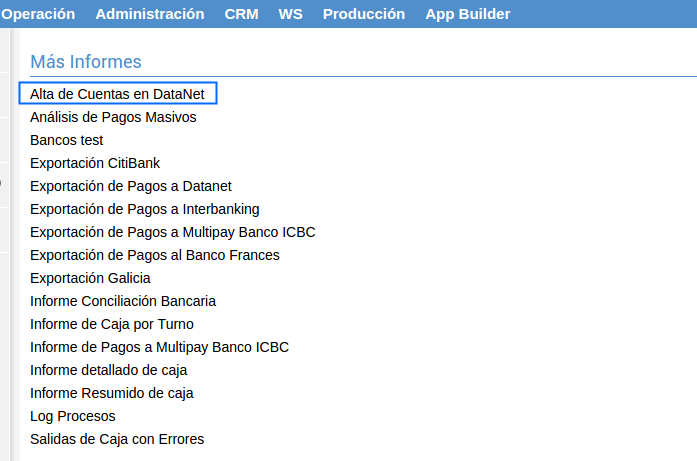This screenshot has width=697, height=461.
Task: Open the Administración menu
Action: 150,14
